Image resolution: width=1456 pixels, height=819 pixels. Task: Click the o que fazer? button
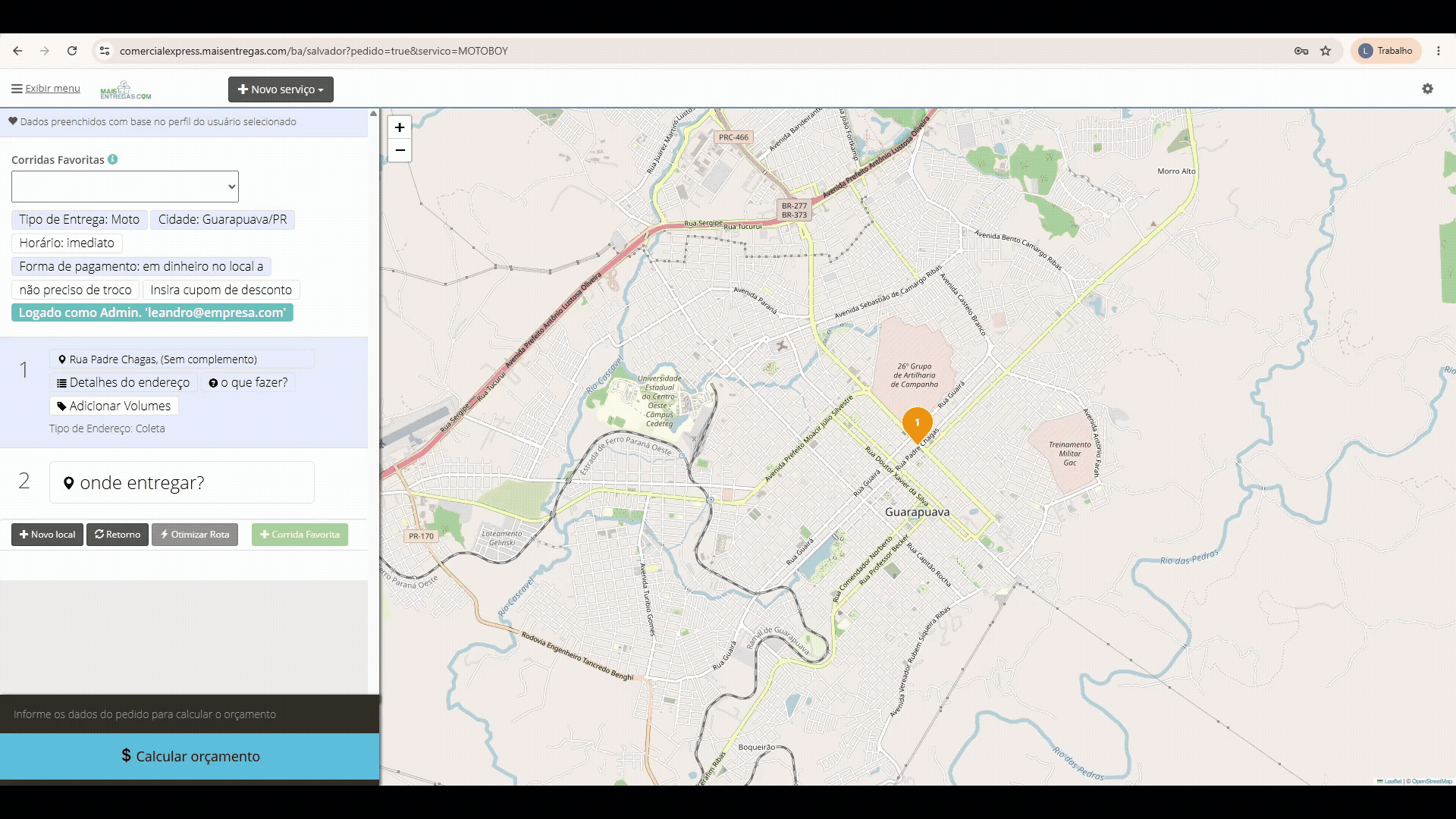click(248, 383)
